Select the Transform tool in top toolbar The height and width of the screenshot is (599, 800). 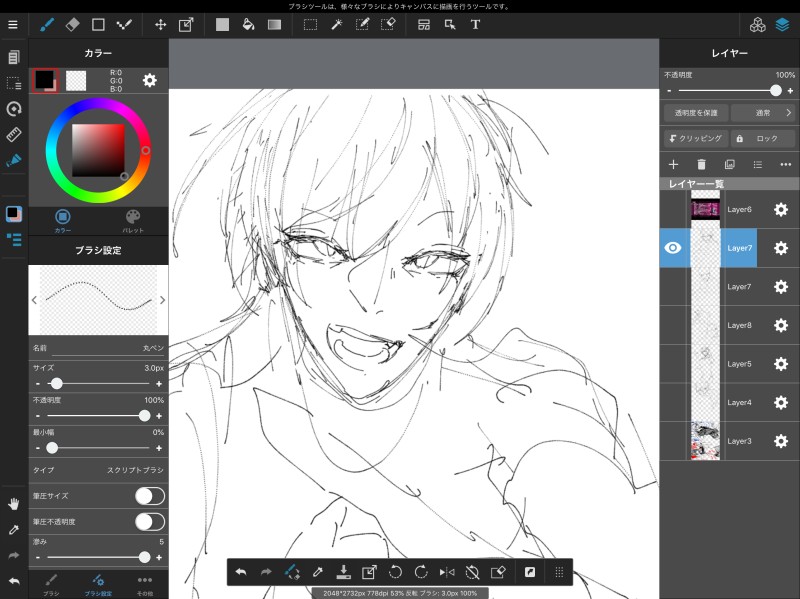tap(186, 24)
